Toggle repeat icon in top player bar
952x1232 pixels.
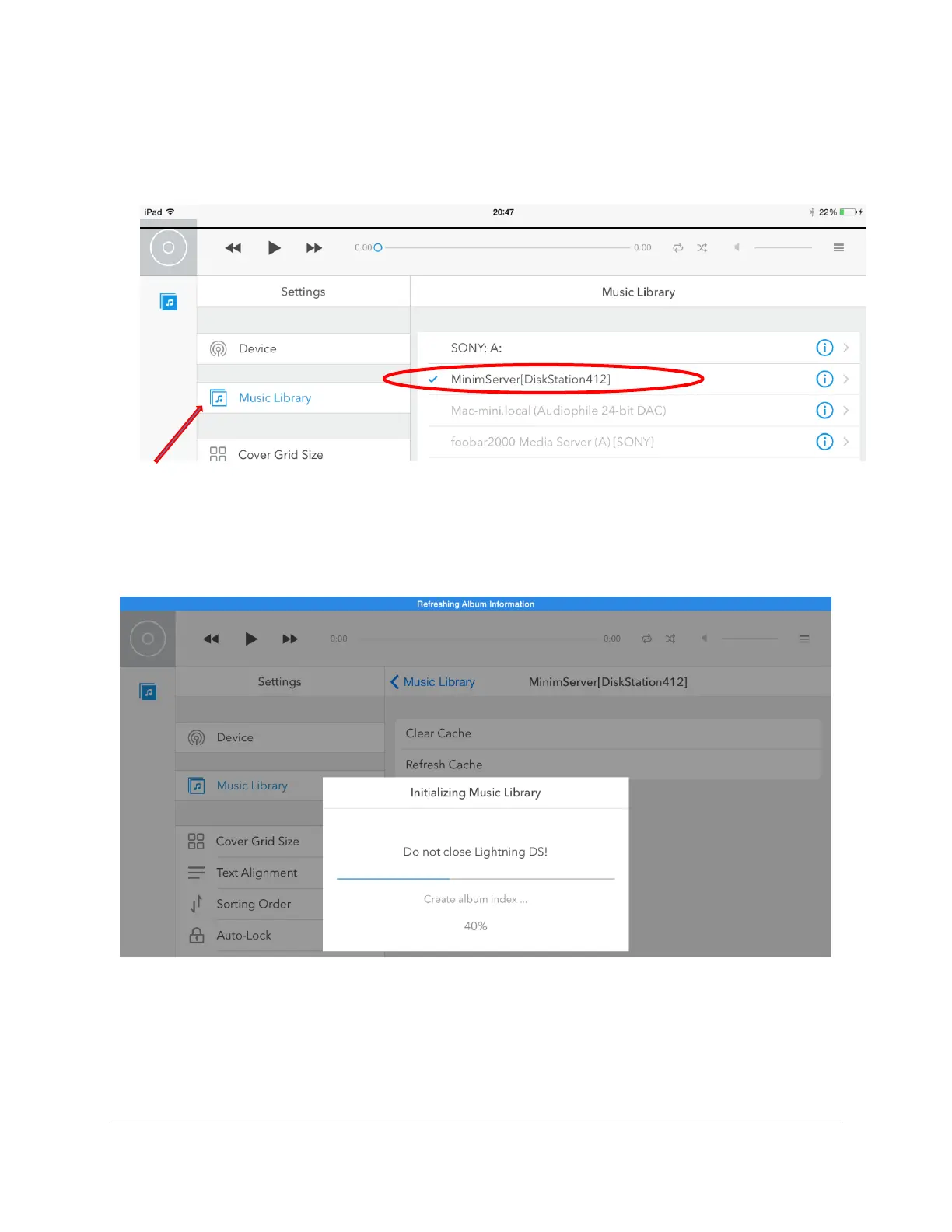(x=678, y=248)
